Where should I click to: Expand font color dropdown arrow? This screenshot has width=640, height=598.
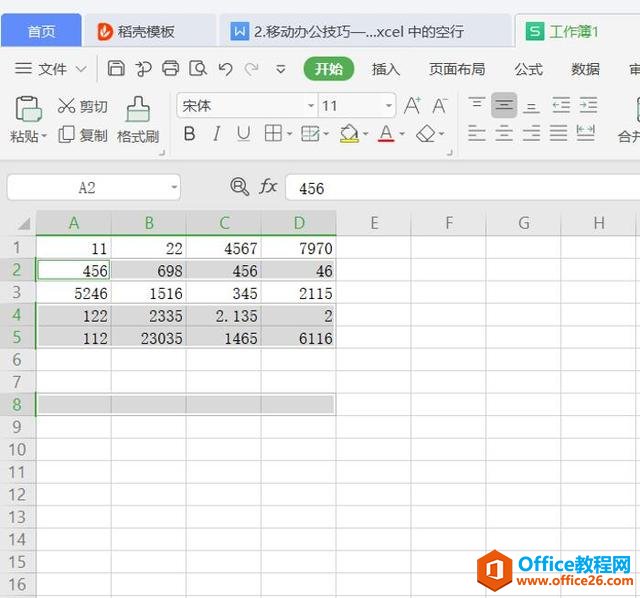(x=402, y=133)
